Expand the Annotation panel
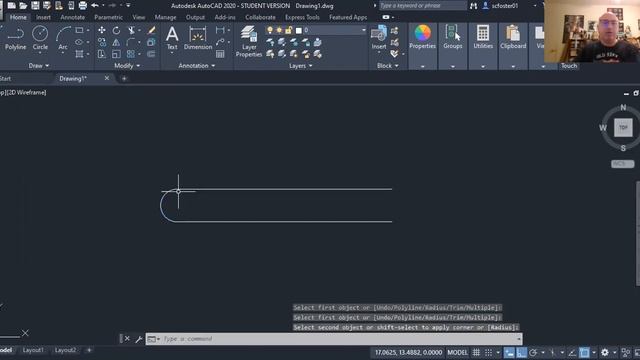The height and width of the screenshot is (360, 640). click(x=196, y=66)
